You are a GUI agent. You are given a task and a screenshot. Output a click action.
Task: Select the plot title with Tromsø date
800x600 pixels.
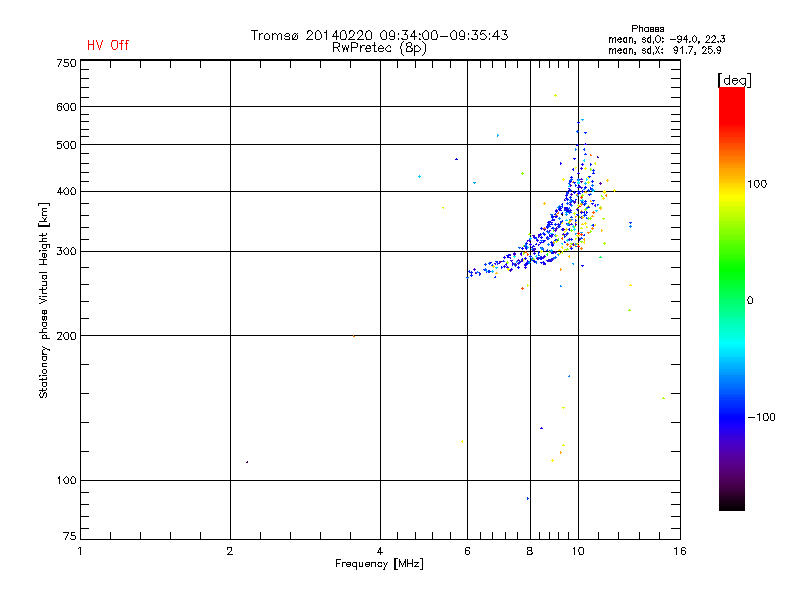(379, 35)
